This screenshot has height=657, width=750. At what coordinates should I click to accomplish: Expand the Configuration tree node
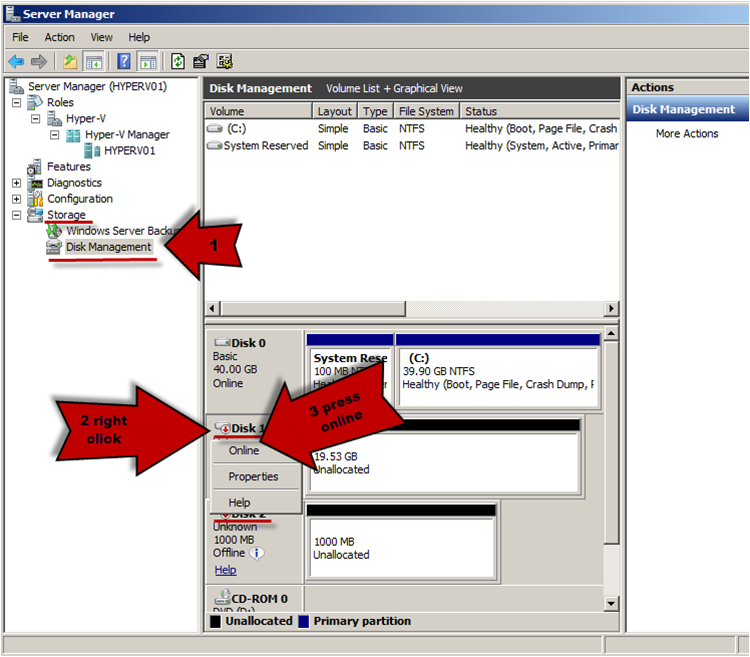tap(16, 199)
